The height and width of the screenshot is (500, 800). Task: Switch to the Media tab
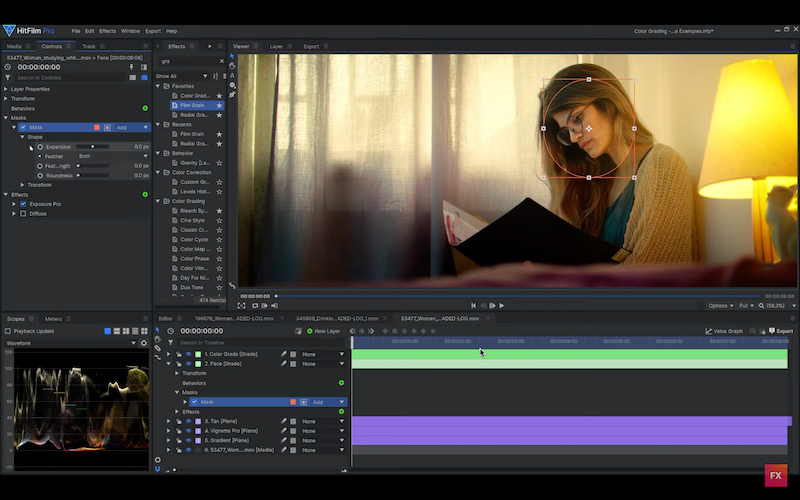point(14,46)
